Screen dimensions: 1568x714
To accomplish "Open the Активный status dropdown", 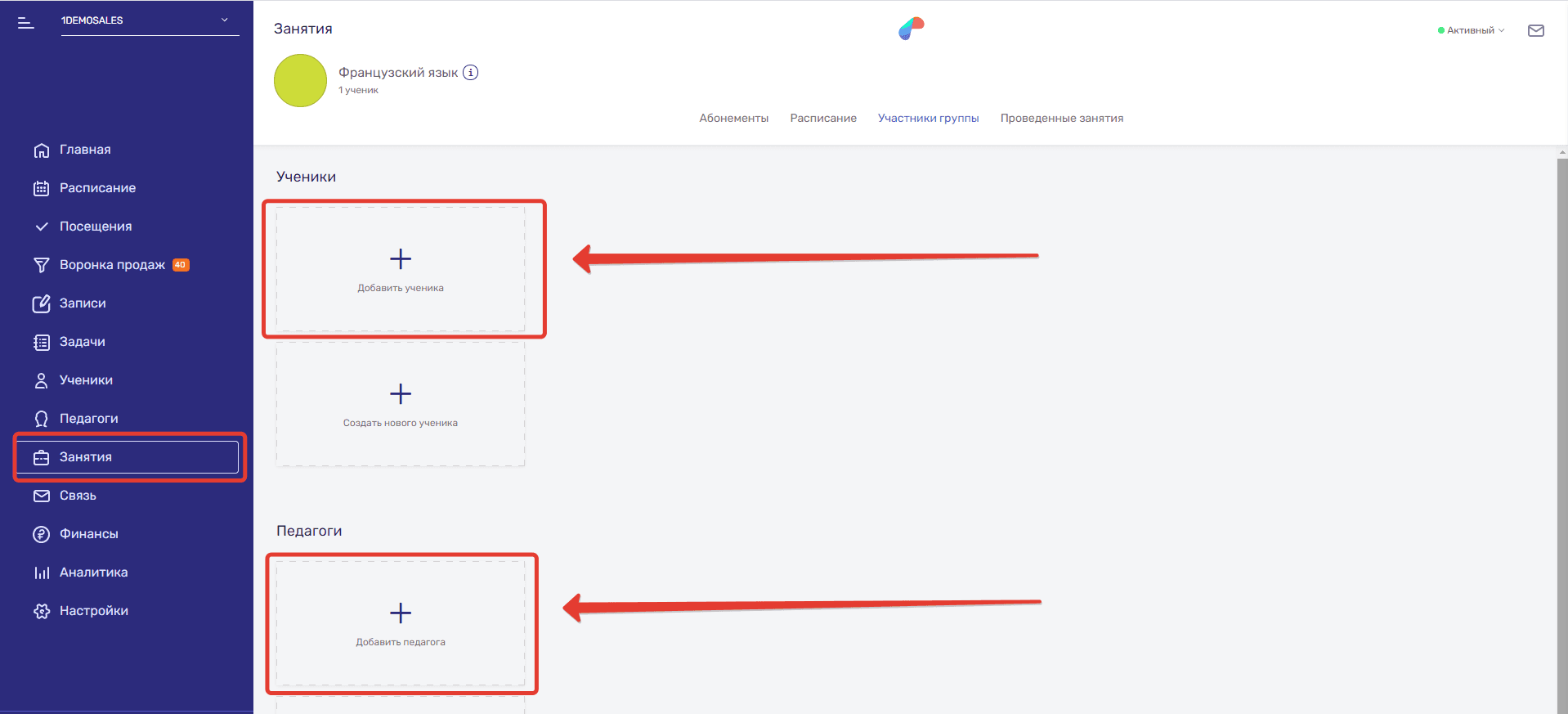I will [1472, 30].
